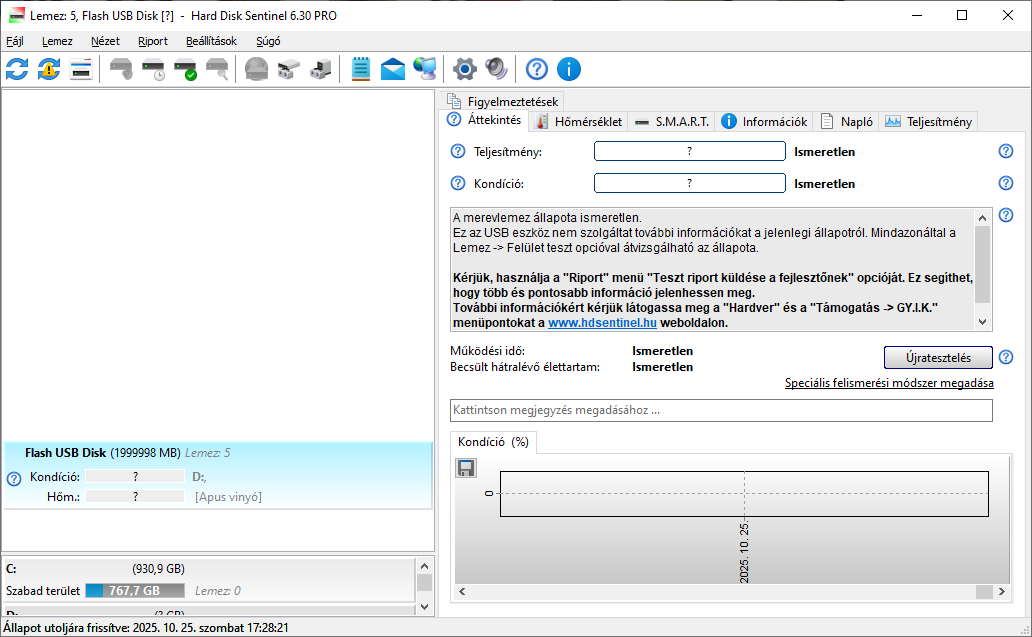Screen dimensions: 1032x637
Task: Open the Riport menu
Action: pos(153,41)
